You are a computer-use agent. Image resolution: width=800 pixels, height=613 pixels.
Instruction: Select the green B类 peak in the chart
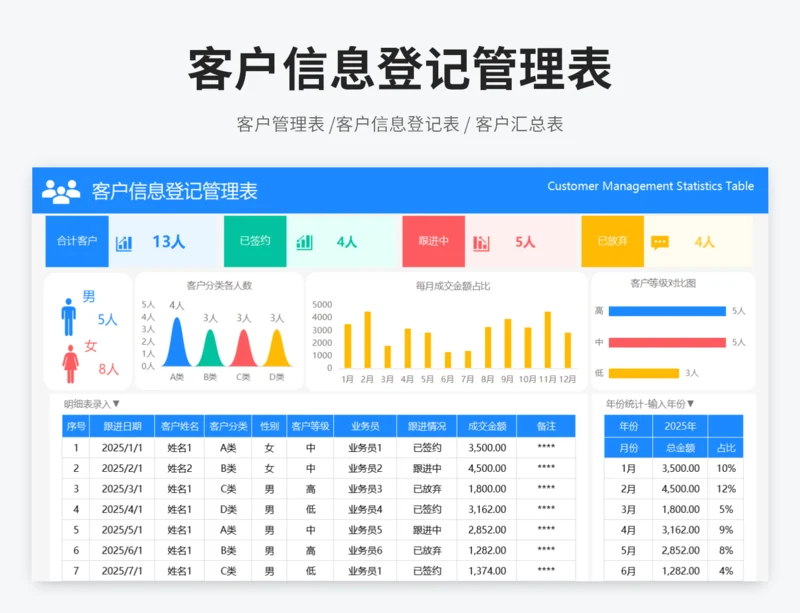click(x=210, y=348)
